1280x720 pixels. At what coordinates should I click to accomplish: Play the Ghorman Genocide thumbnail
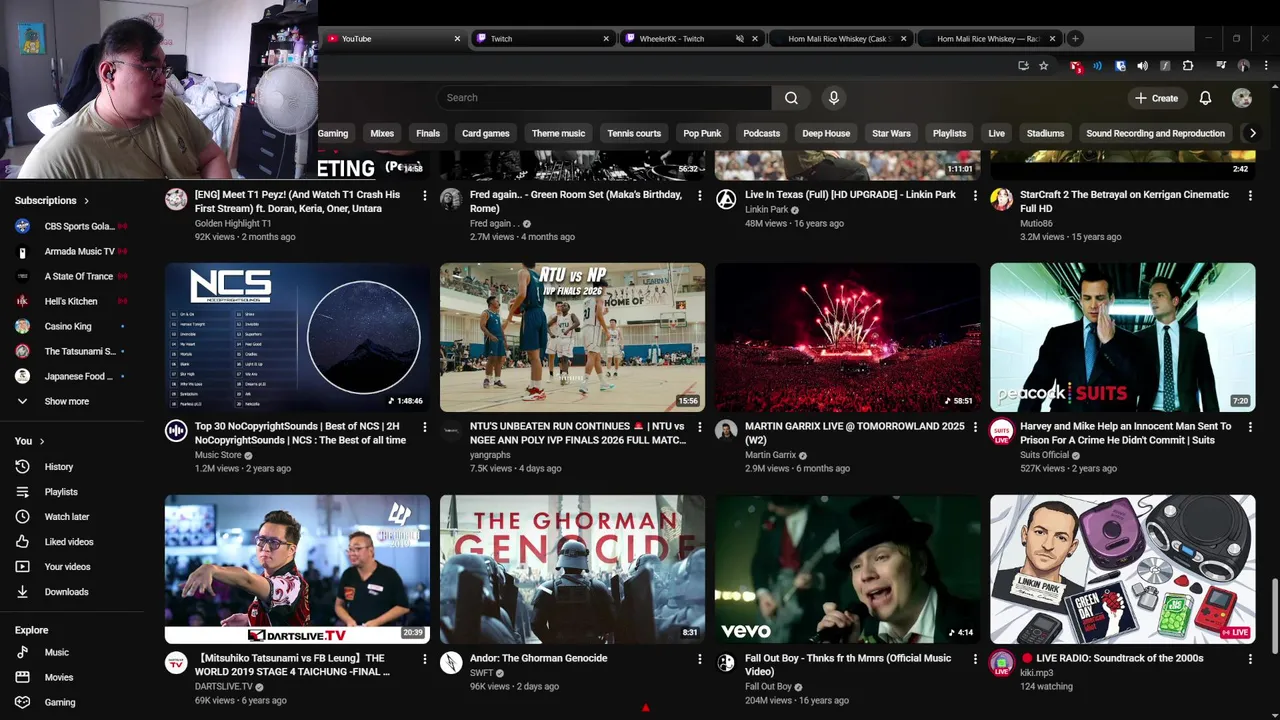click(x=572, y=569)
